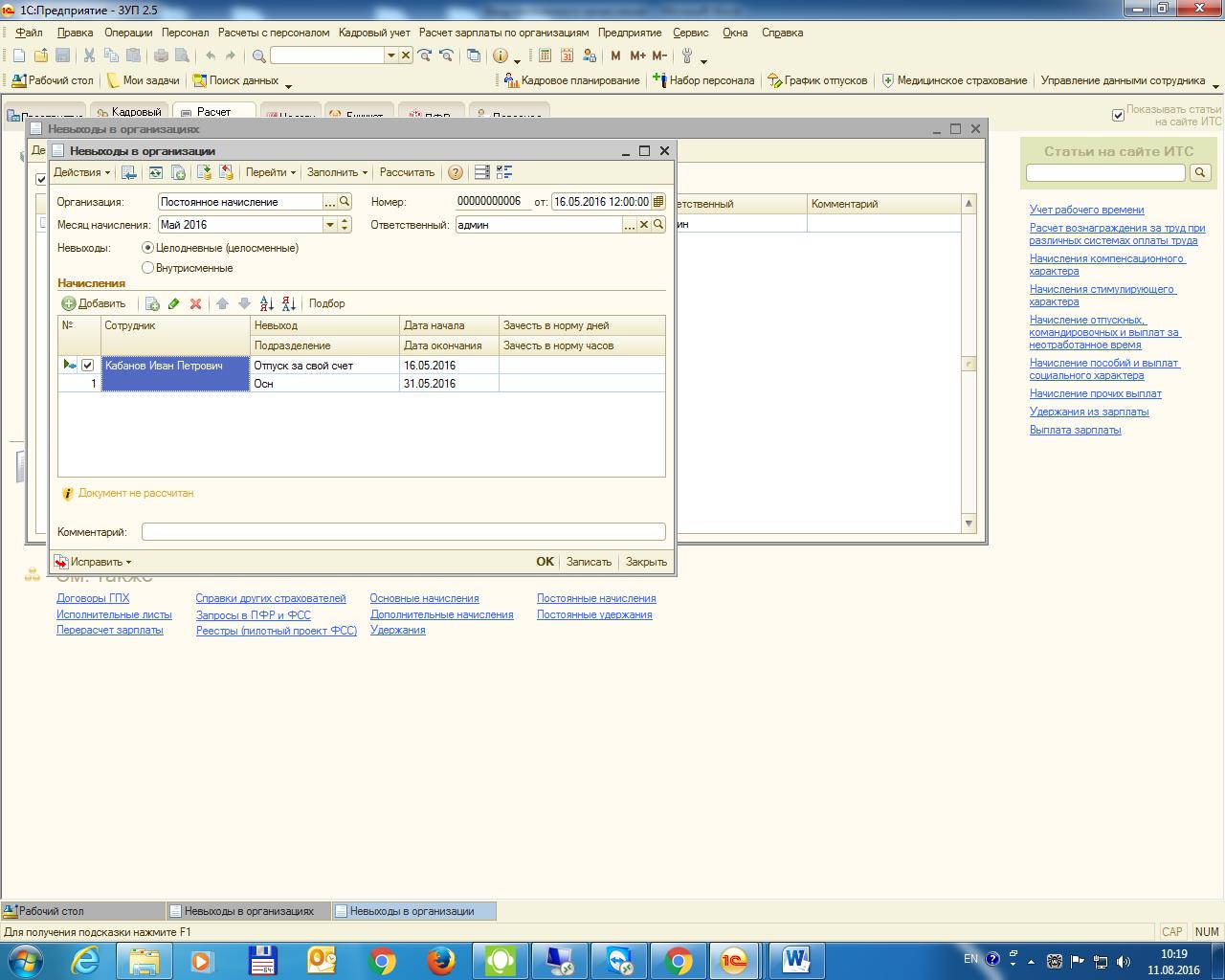Open the Перейти dropdown menu
Image resolution: width=1225 pixels, height=980 pixels.
click(271, 172)
